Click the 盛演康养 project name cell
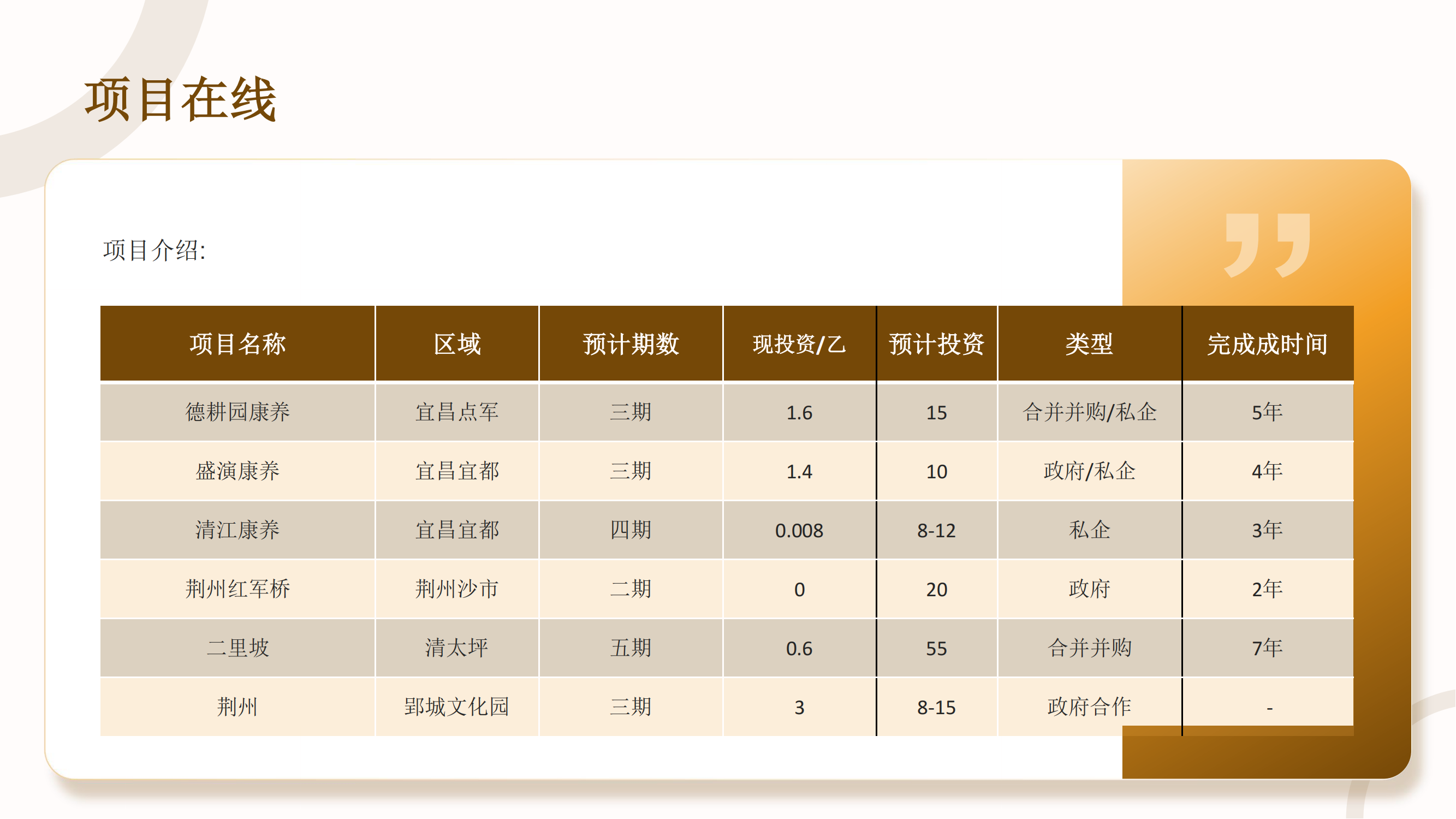The image size is (1456, 819). tap(237, 471)
